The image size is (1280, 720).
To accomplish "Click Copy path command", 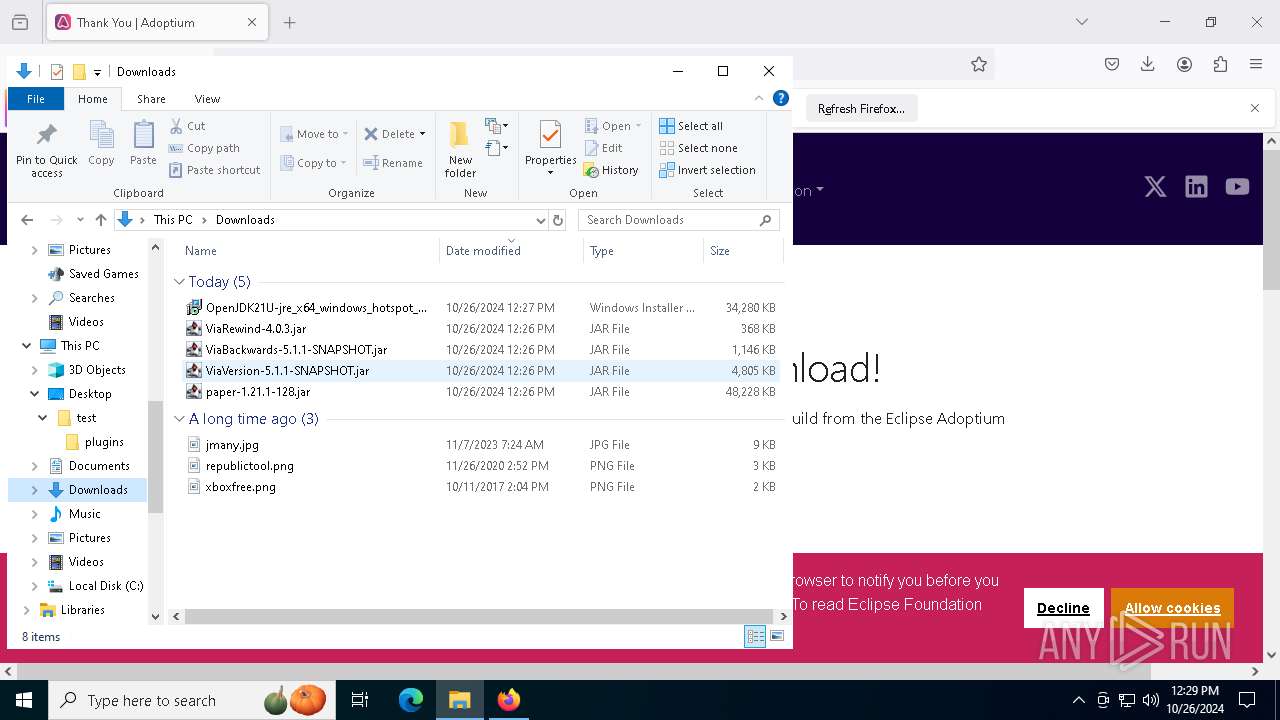I will coord(204,148).
